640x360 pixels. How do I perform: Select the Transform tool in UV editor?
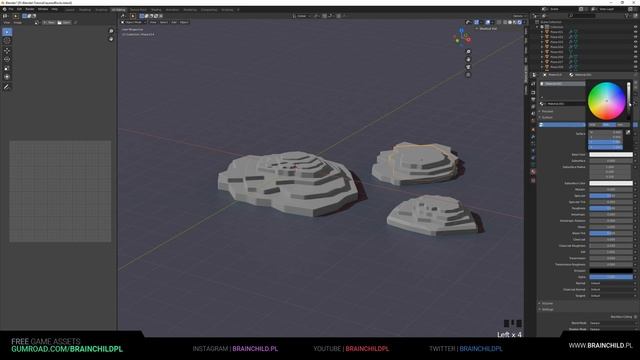pyautogui.click(x=7, y=77)
